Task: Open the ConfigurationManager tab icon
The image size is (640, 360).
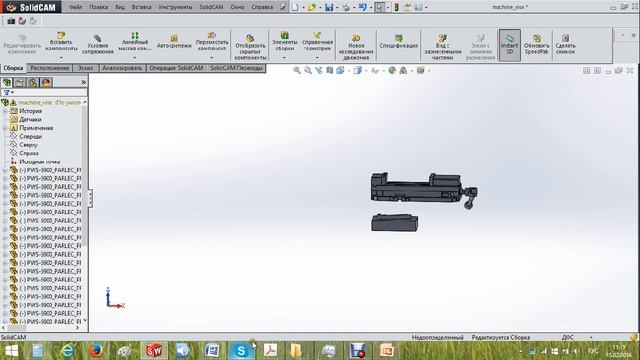Action: click(33, 82)
